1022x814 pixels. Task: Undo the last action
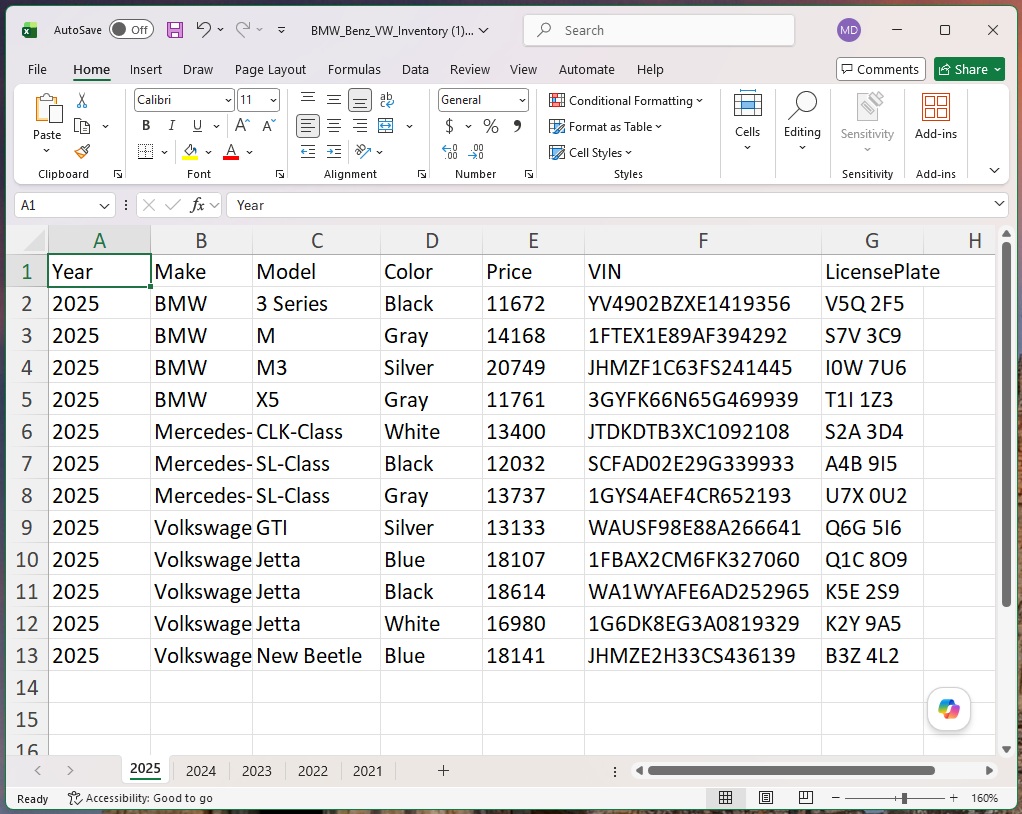pyautogui.click(x=203, y=30)
